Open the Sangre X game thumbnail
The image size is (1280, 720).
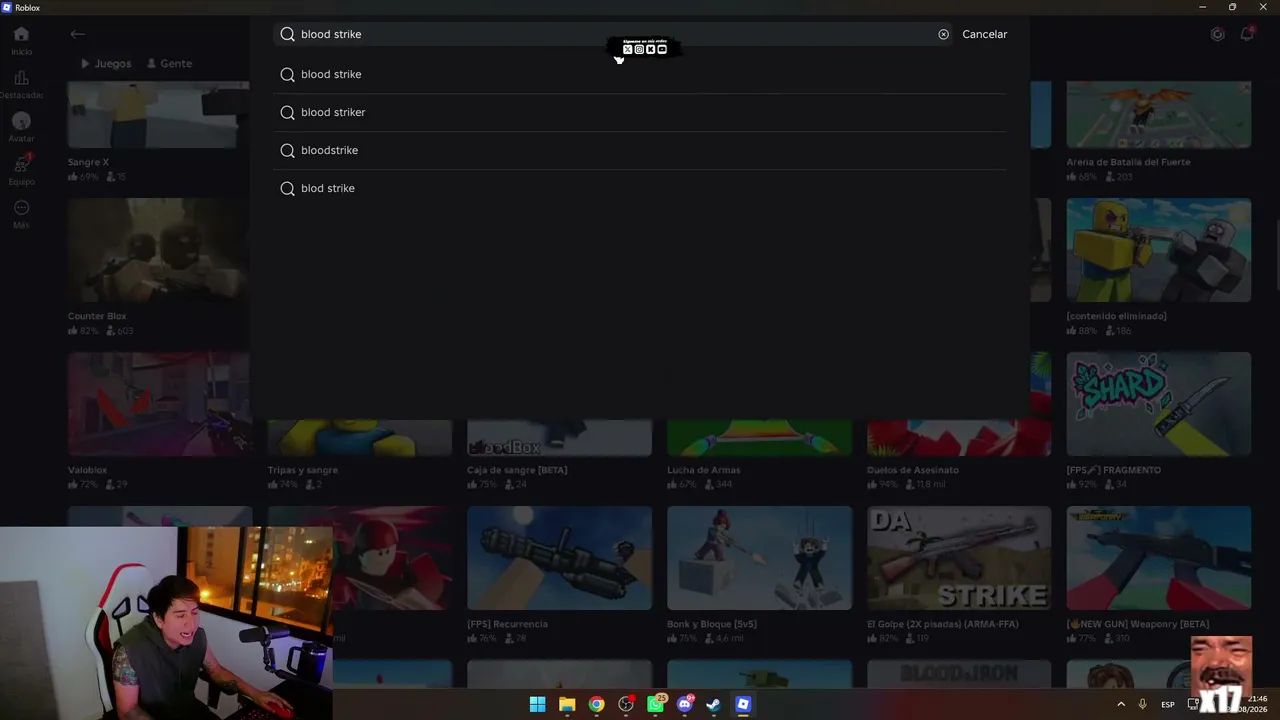(x=158, y=115)
